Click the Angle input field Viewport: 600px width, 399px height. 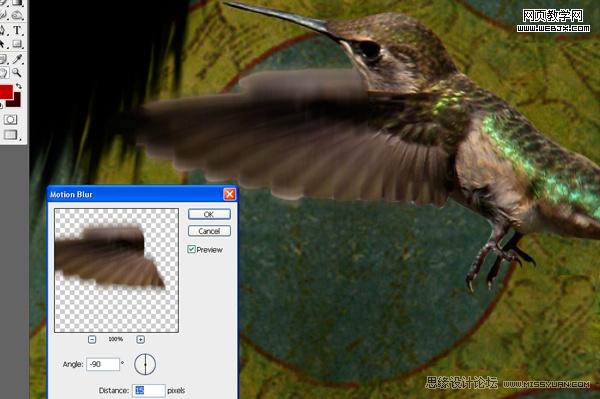[103, 364]
